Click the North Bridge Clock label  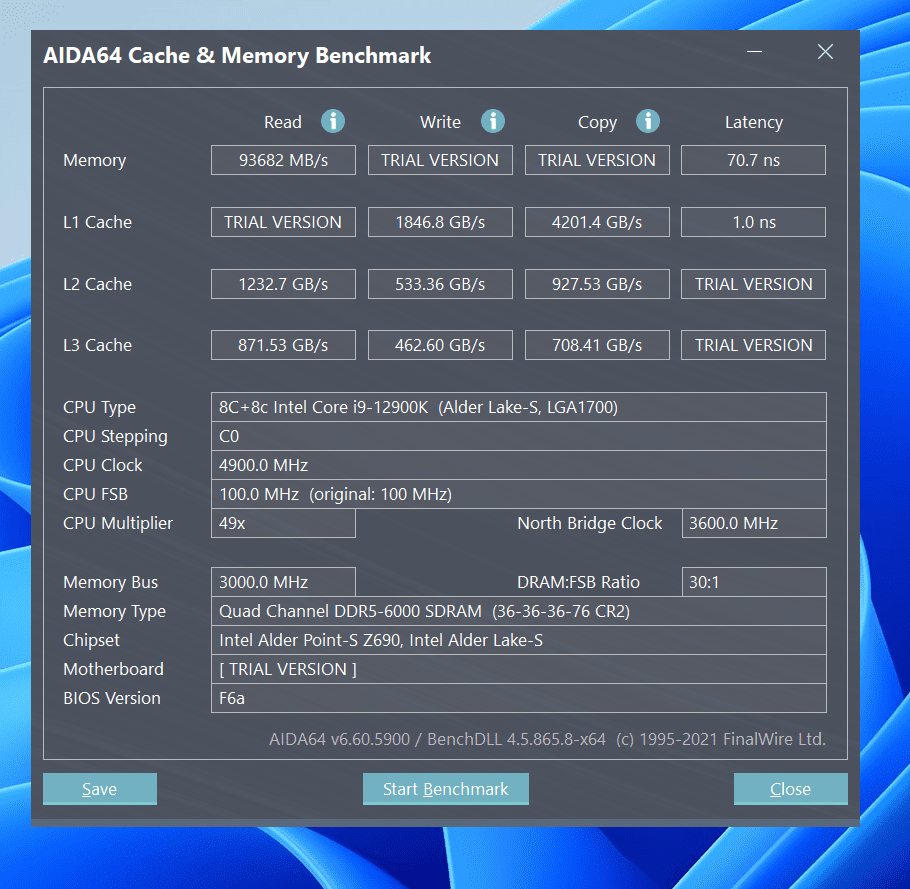coord(590,524)
